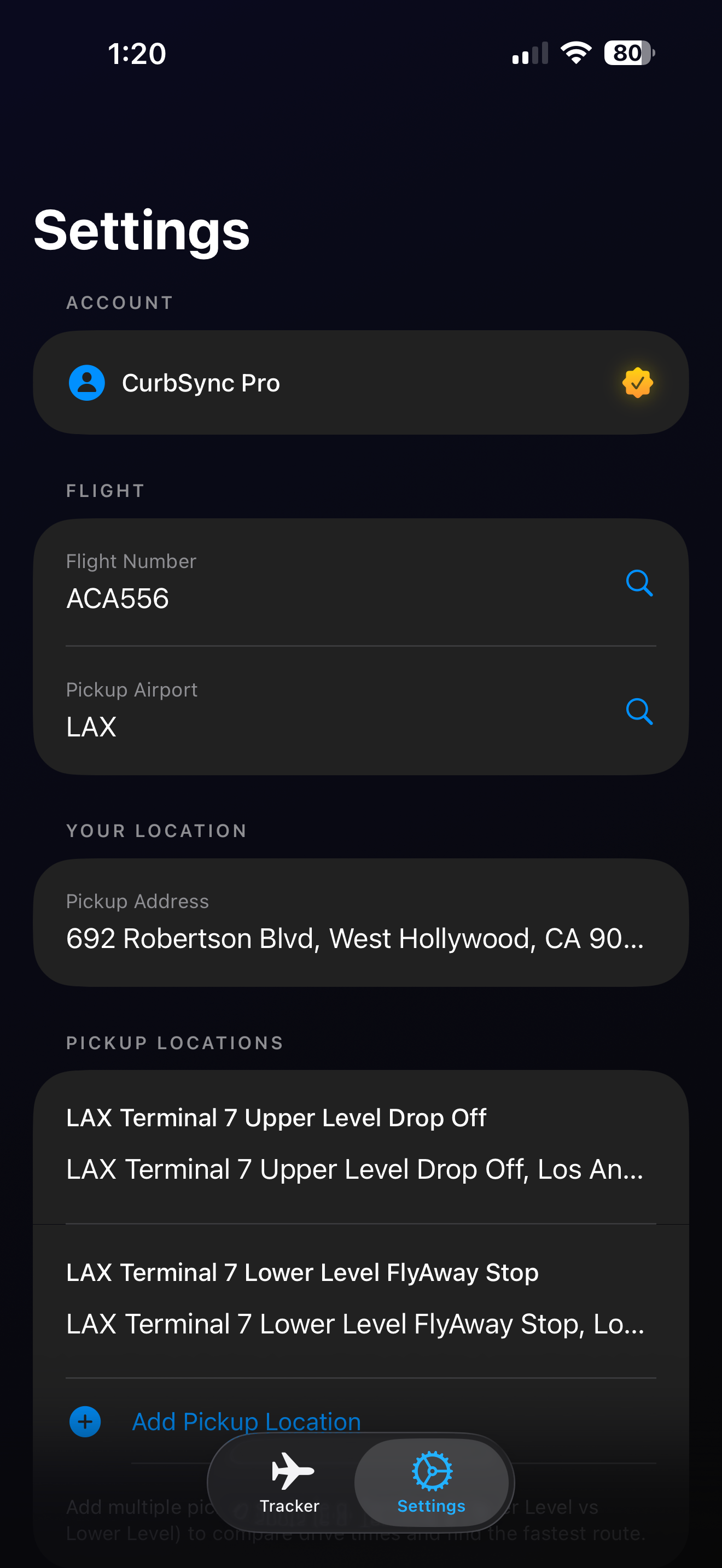Tap the CurbSync Pro profile avatar icon
The width and height of the screenshot is (722, 1568).
[x=86, y=383]
